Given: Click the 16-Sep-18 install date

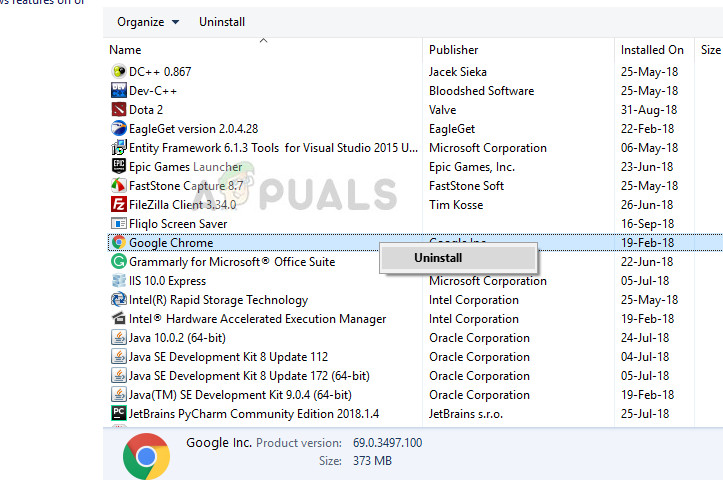Looking at the screenshot, I should coord(647,224).
